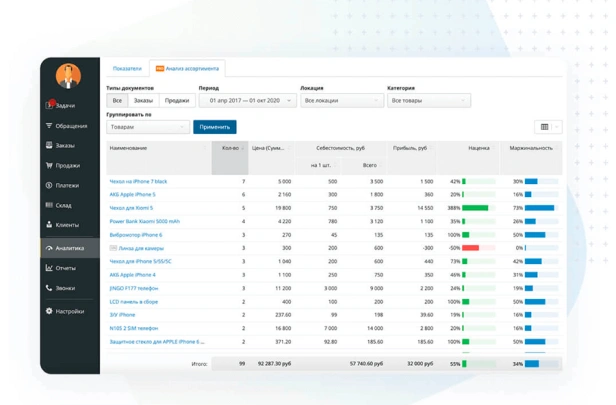Select the Все document type toggle
Viewport: 616px width, 405px height.
click(117, 101)
